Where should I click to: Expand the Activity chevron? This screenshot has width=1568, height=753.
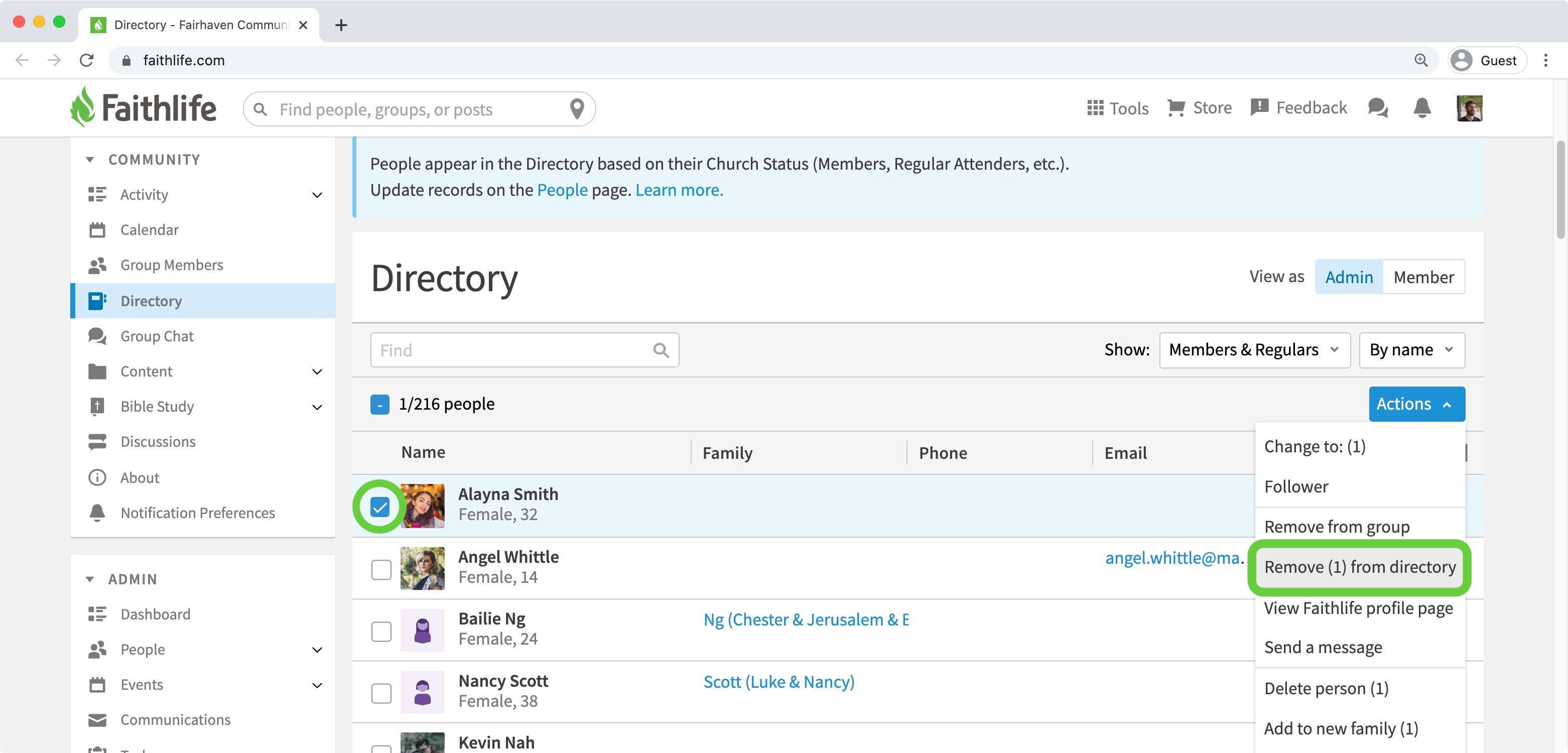(x=317, y=195)
